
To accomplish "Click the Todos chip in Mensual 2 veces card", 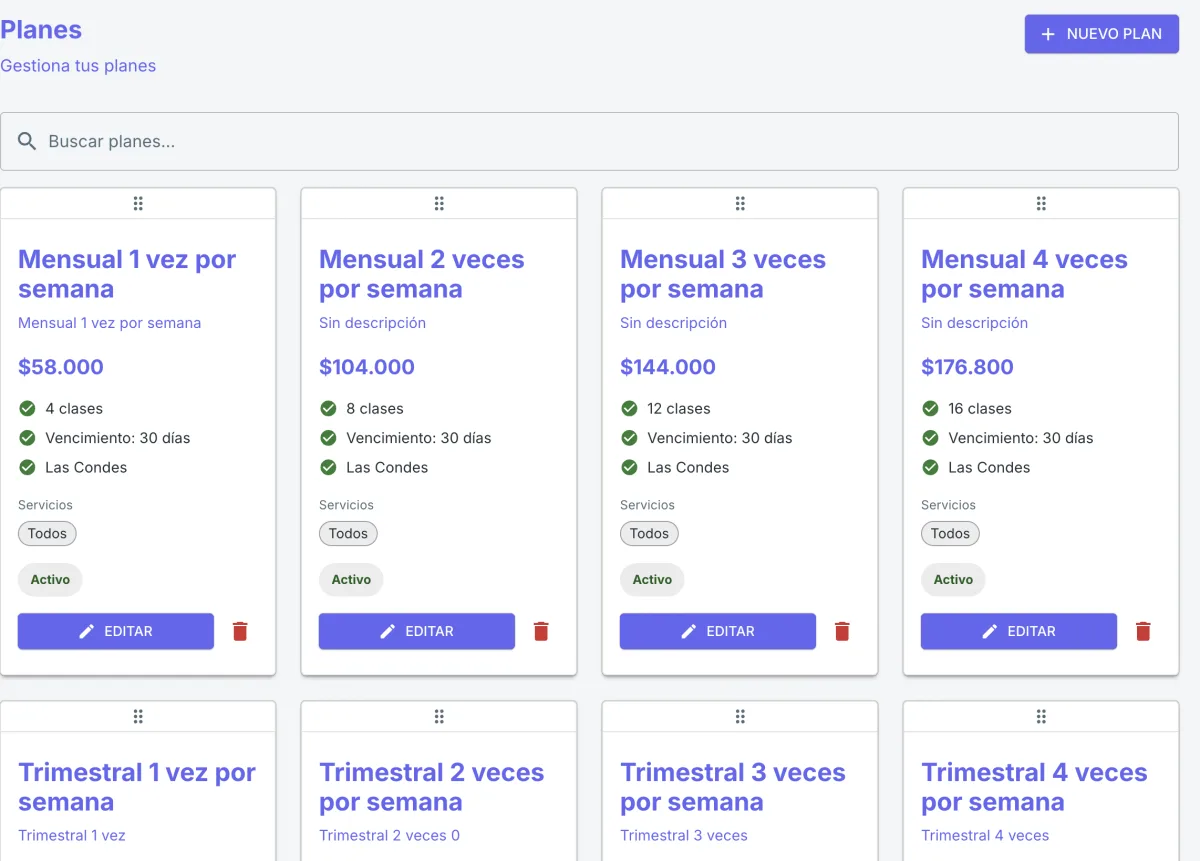I will pos(348,533).
